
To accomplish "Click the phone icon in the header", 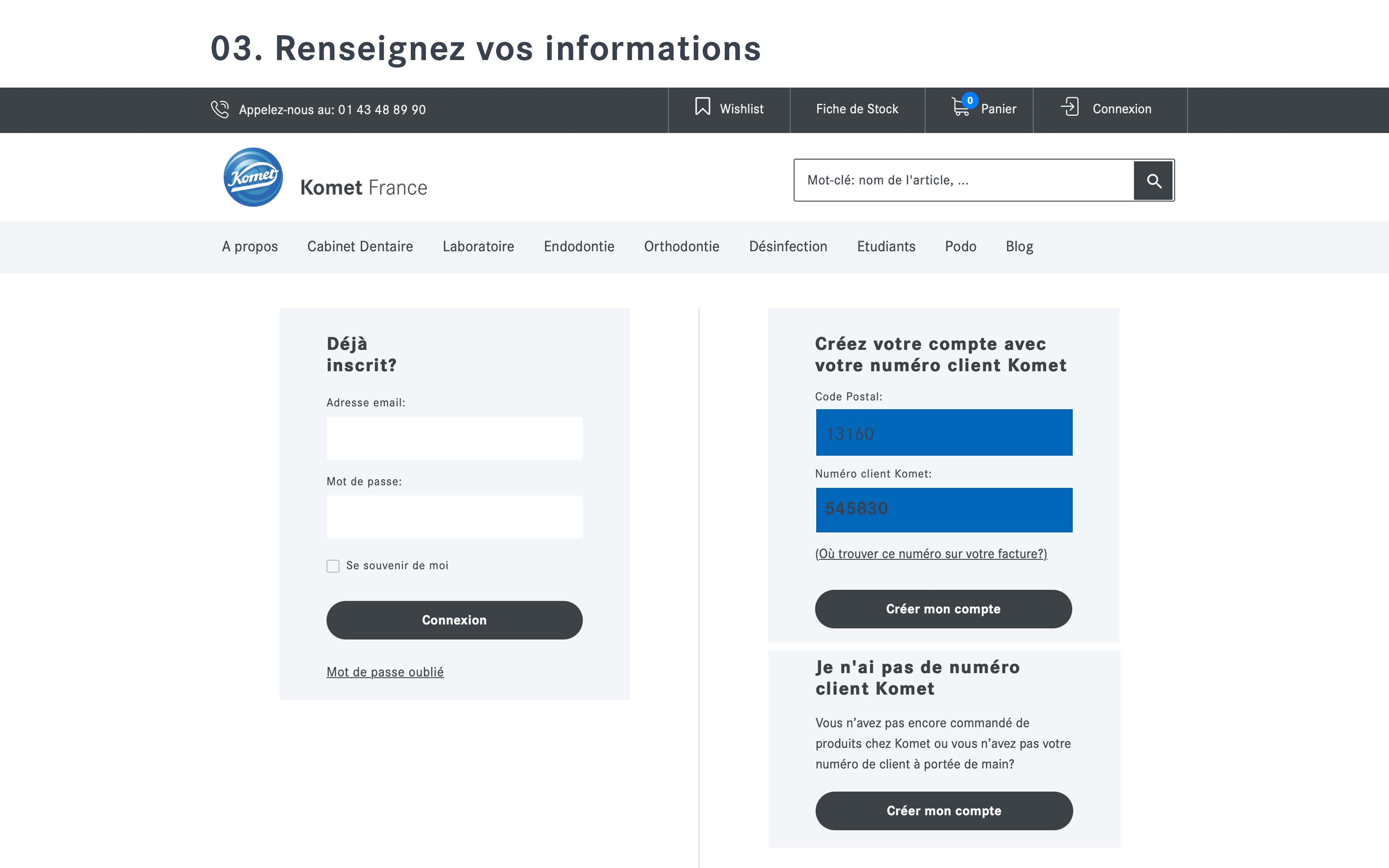I will 219,109.
